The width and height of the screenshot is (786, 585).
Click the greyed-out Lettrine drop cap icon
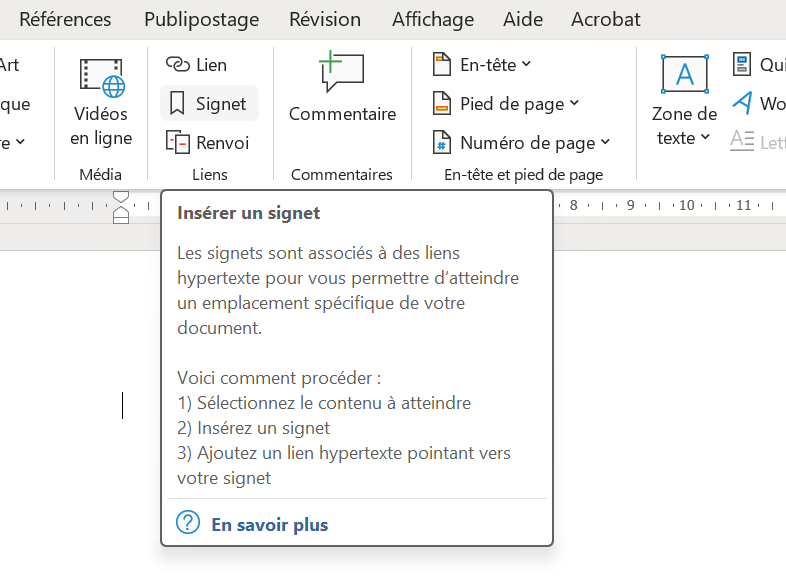pyautogui.click(x=742, y=141)
